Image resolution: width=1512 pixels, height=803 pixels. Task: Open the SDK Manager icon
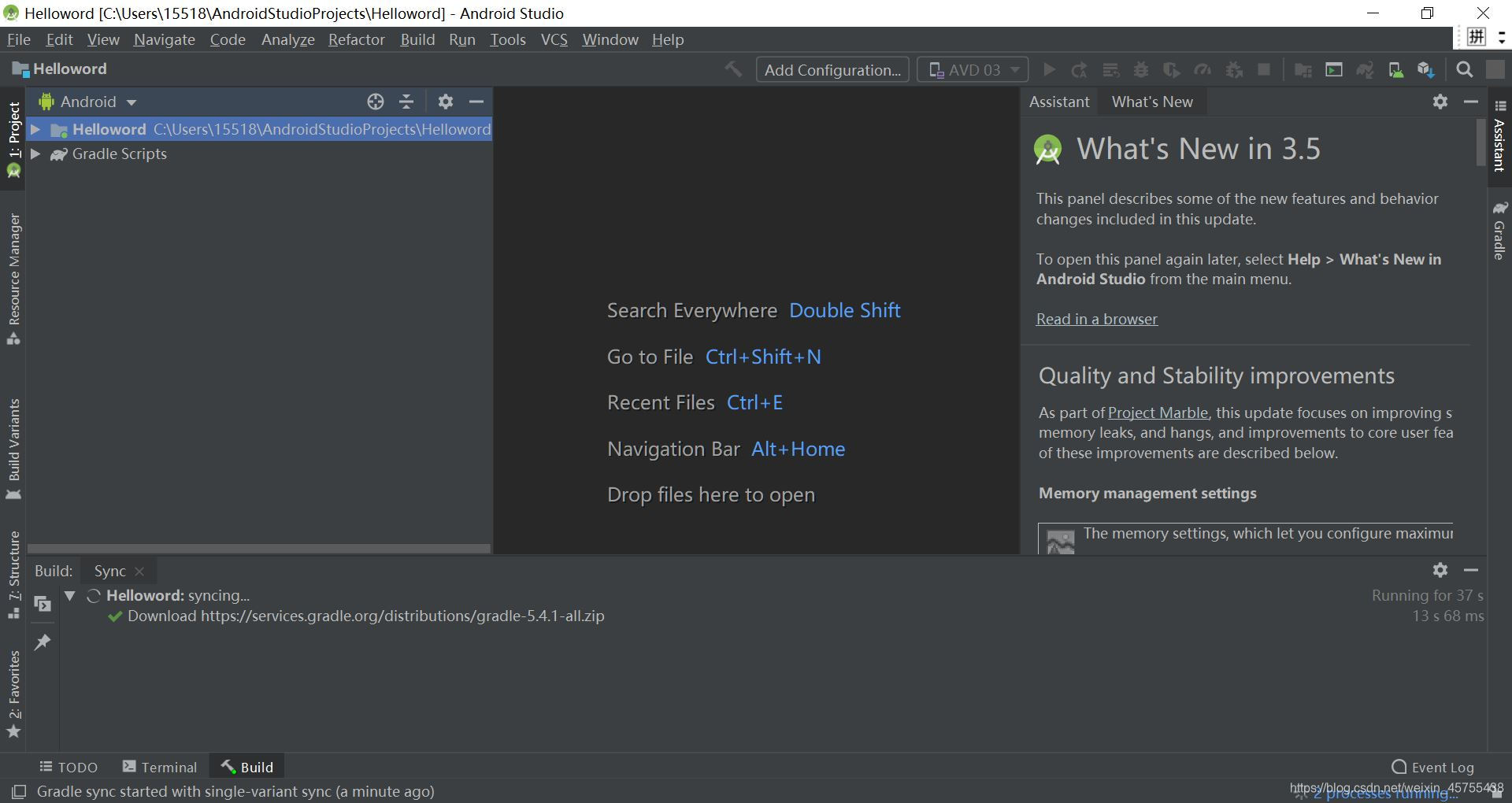[x=1426, y=70]
